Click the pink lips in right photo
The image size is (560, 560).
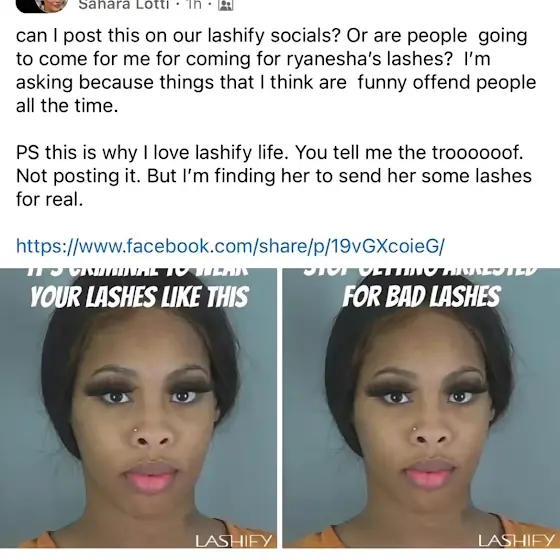430,475
